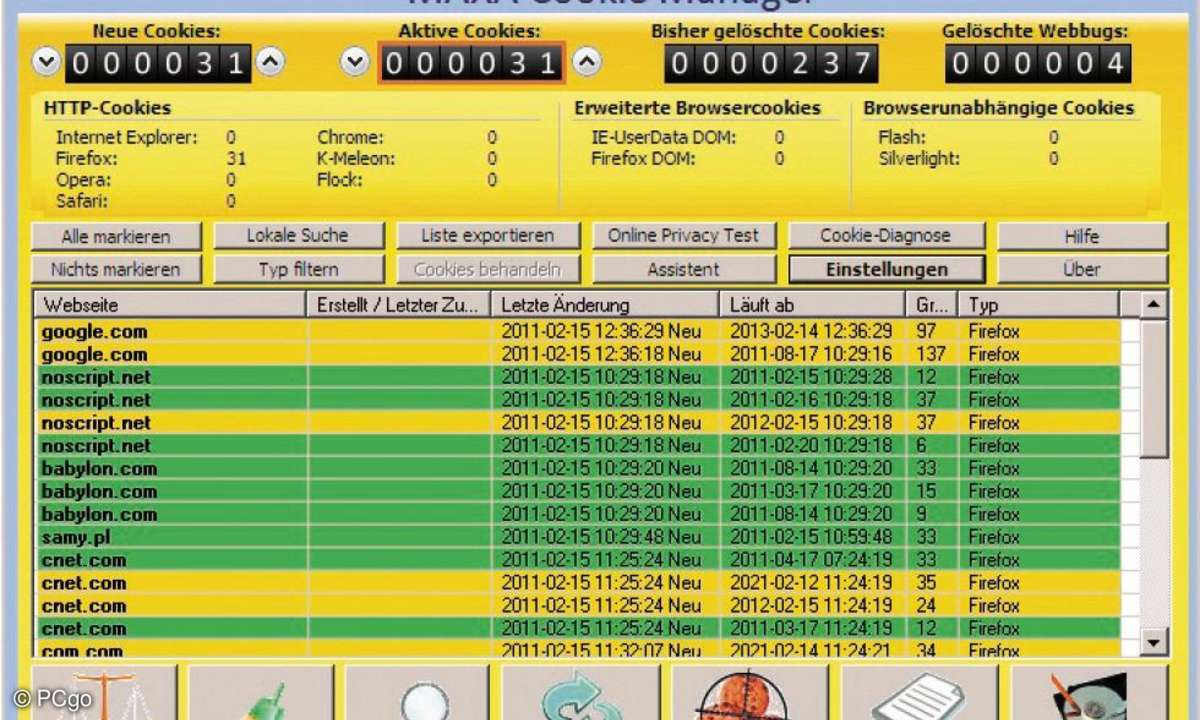This screenshot has width=1200, height=720.
Task: Click the Nichts markieren button
Action: (116, 269)
